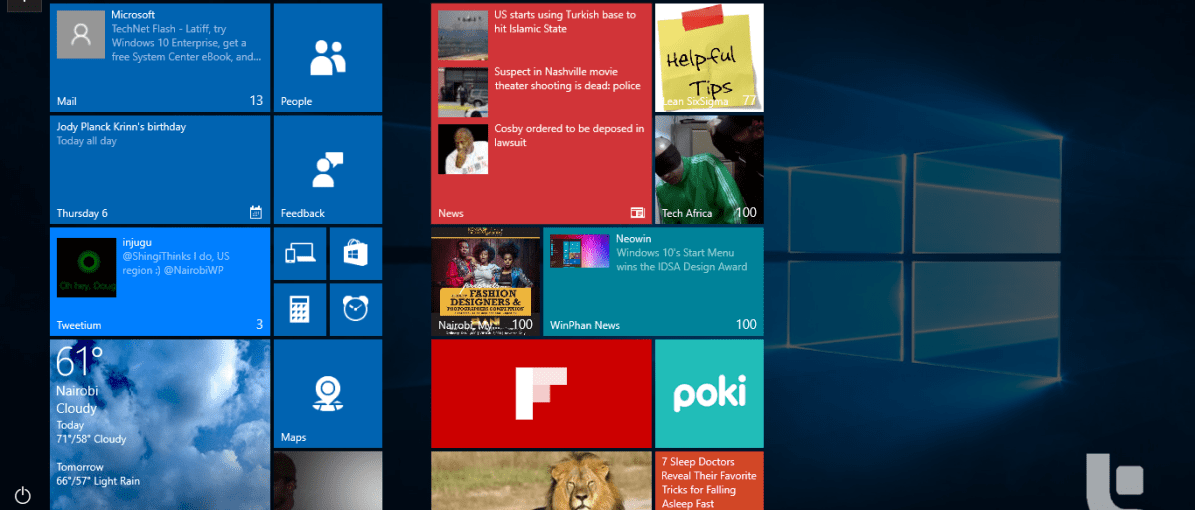Open the Nairobi fashion designers tile
Viewport: 1195px width, 510px height.
coord(485,281)
